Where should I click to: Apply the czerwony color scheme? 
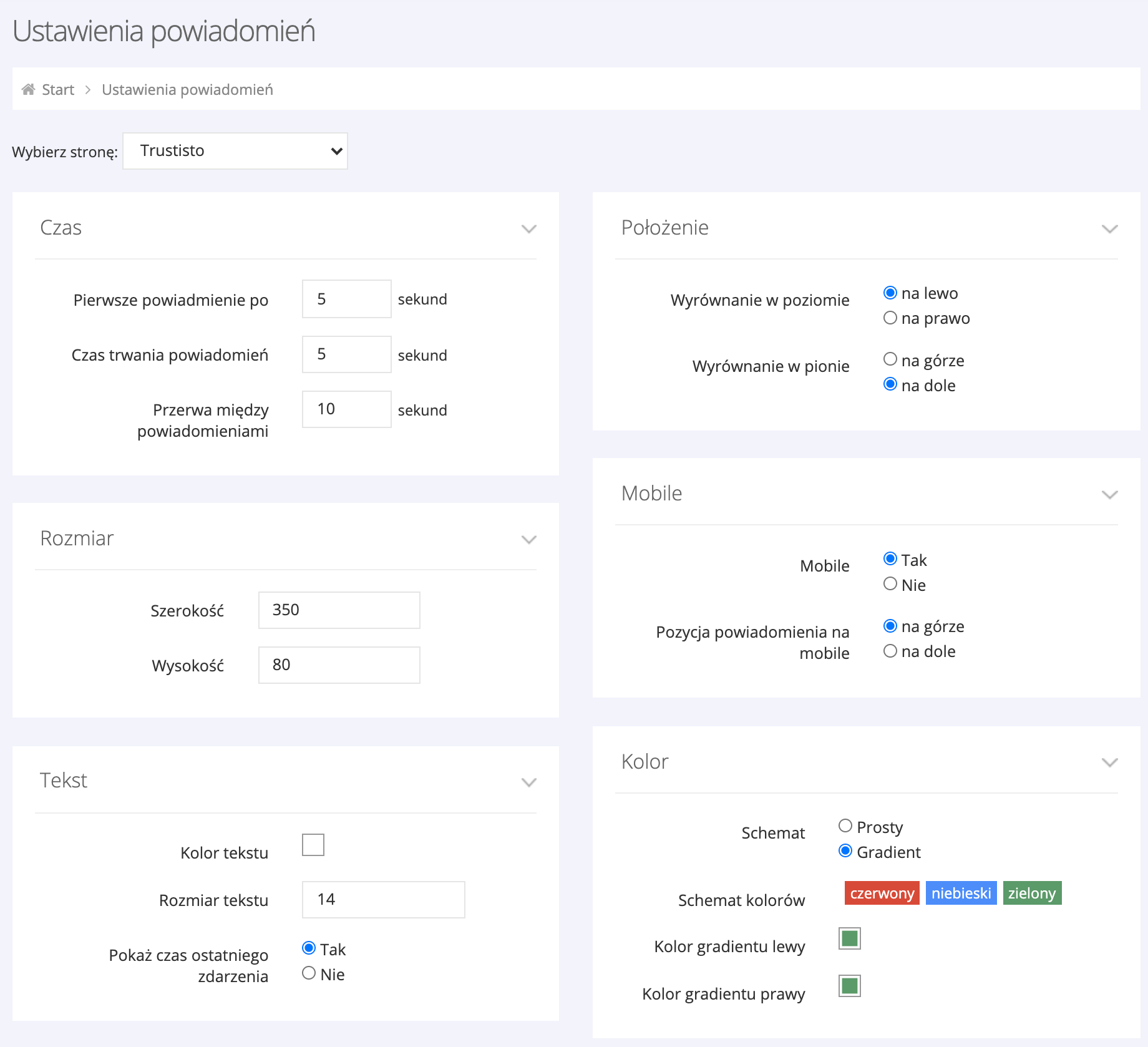882,894
